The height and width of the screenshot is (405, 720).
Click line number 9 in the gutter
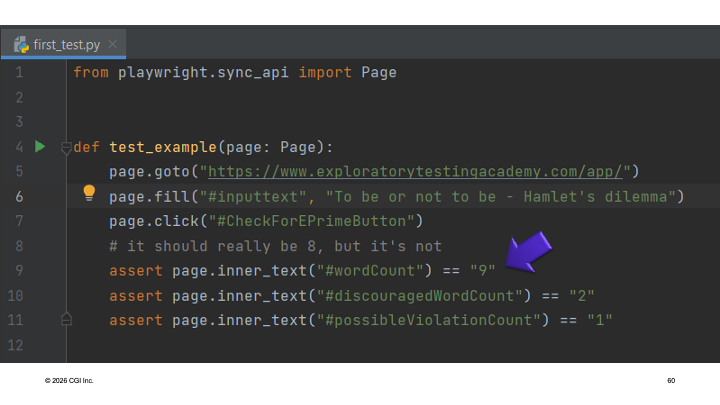pyautogui.click(x=19, y=270)
